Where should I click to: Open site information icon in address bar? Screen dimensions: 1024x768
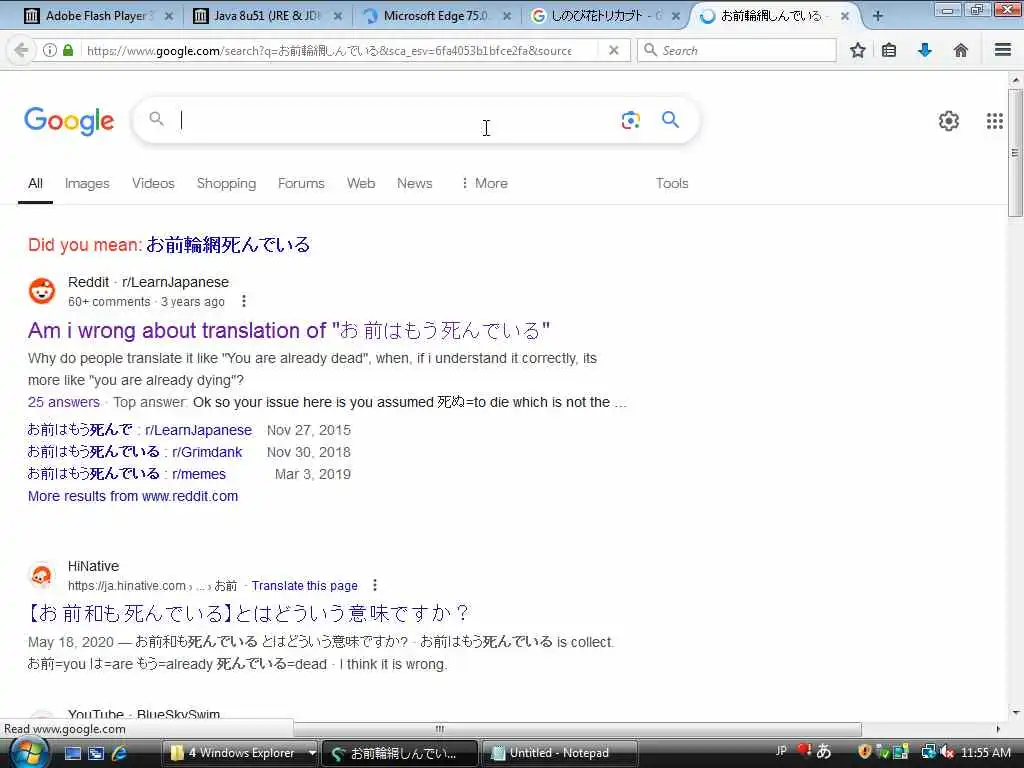pos(50,50)
